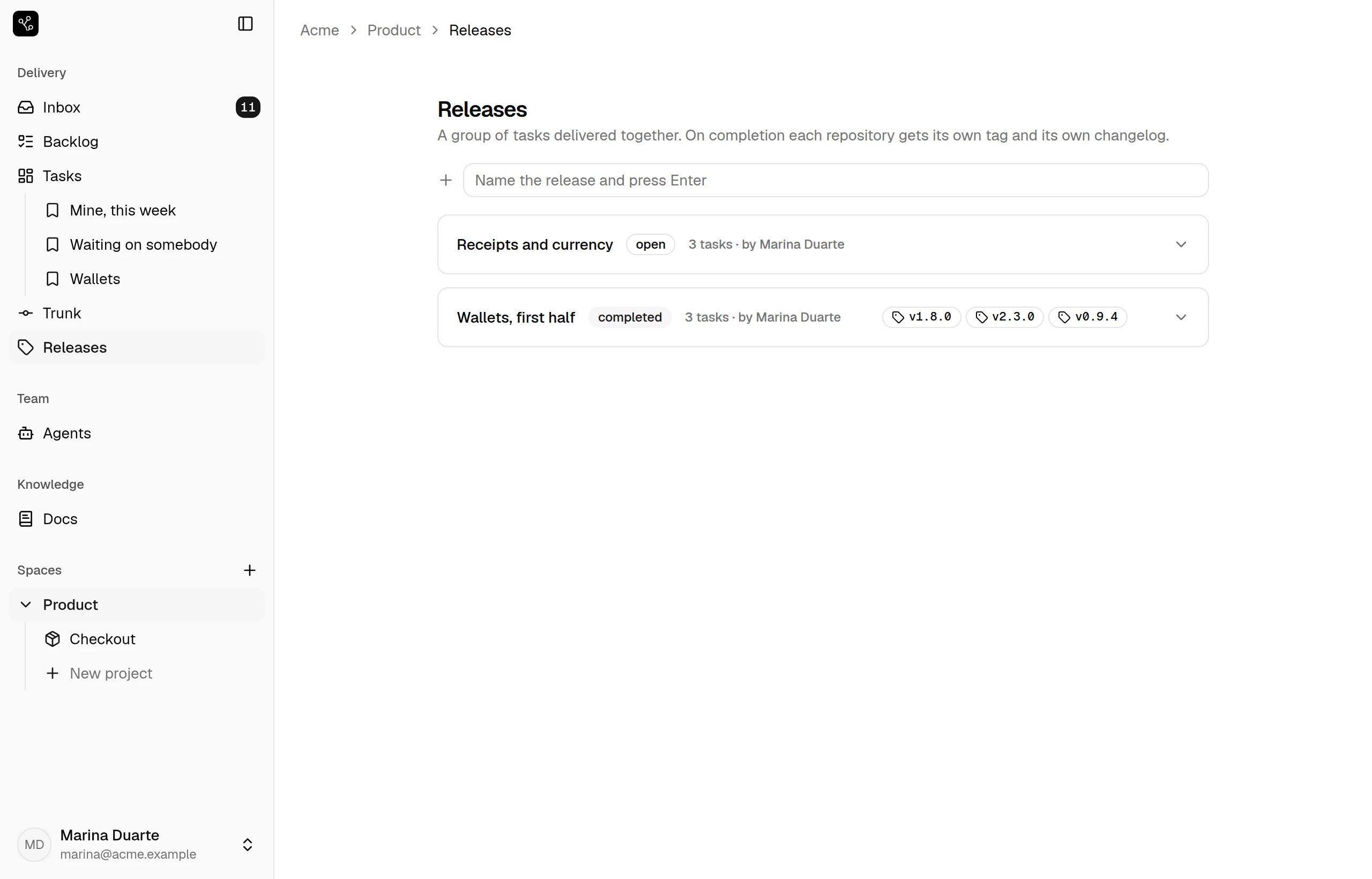Screen dimensions: 1372x879
Task: Collapse the Product space chevron
Action: [26, 605]
